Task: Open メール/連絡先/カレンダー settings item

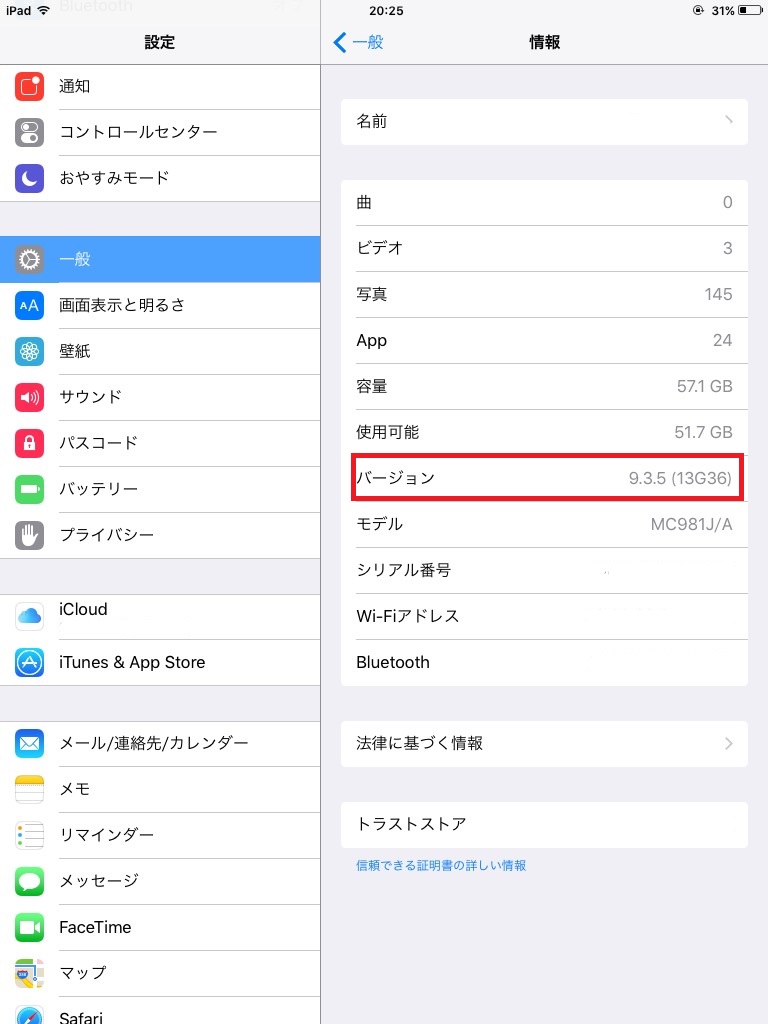Action: (160, 743)
